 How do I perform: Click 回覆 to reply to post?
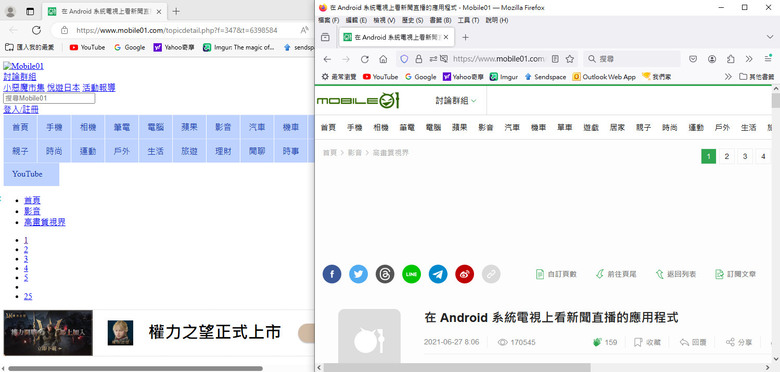(x=693, y=342)
